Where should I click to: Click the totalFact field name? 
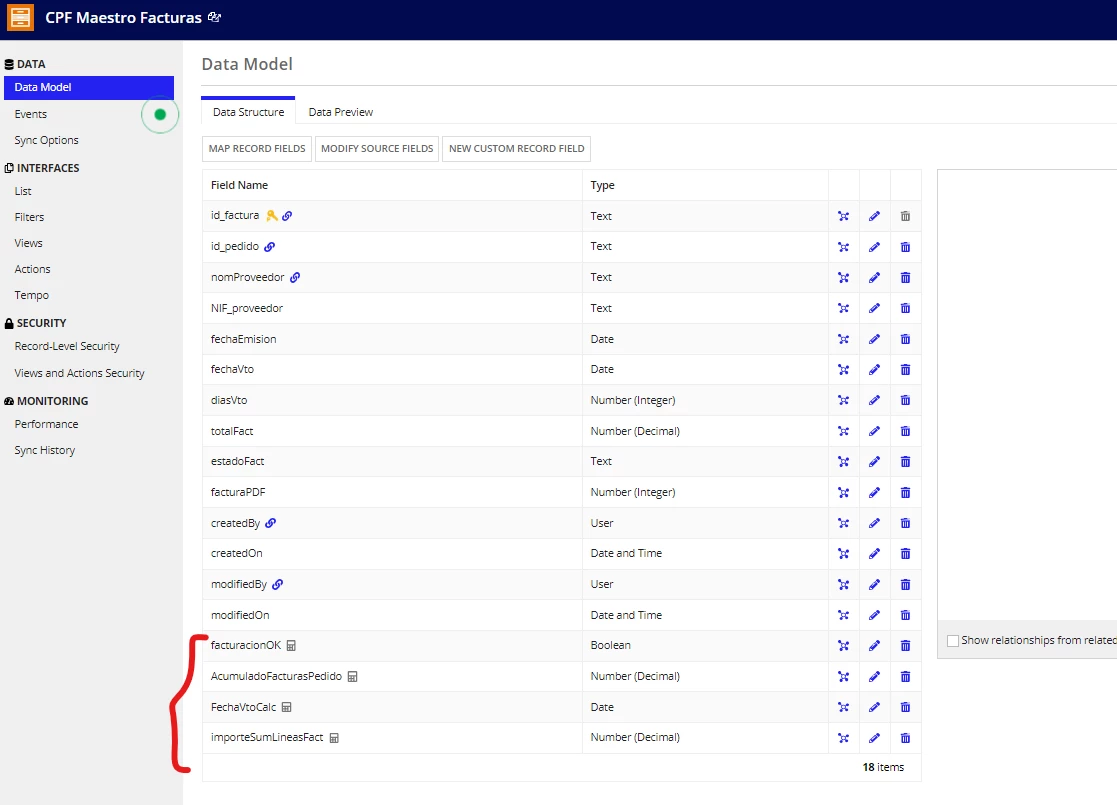click(232, 431)
